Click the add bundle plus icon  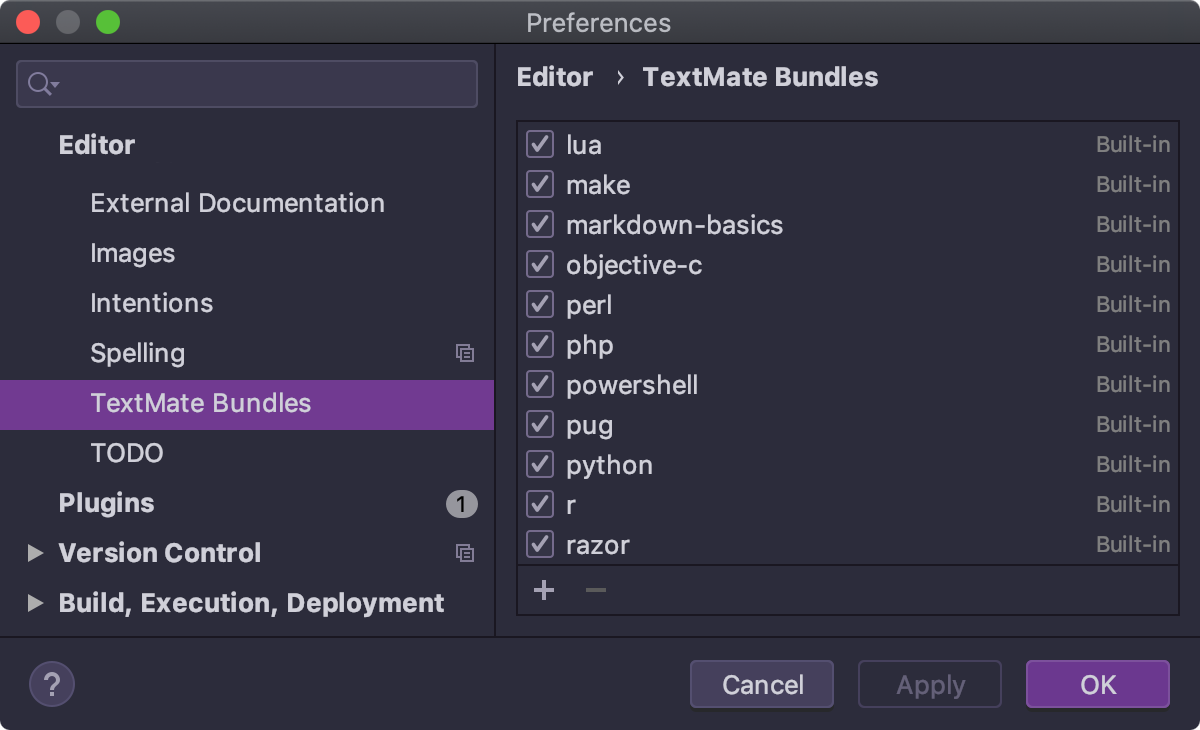click(544, 590)
